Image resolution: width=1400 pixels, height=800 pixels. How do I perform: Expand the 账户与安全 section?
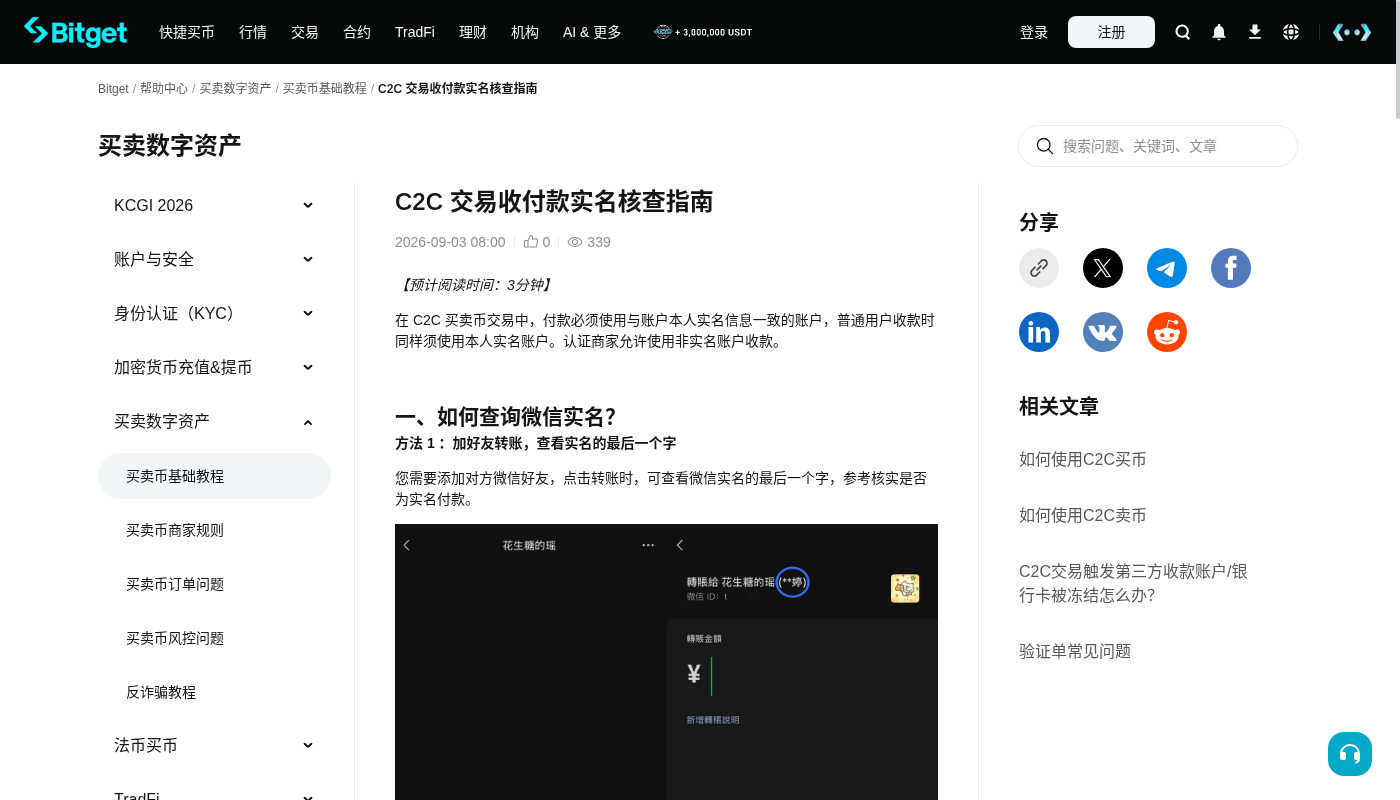coord(214,259)
